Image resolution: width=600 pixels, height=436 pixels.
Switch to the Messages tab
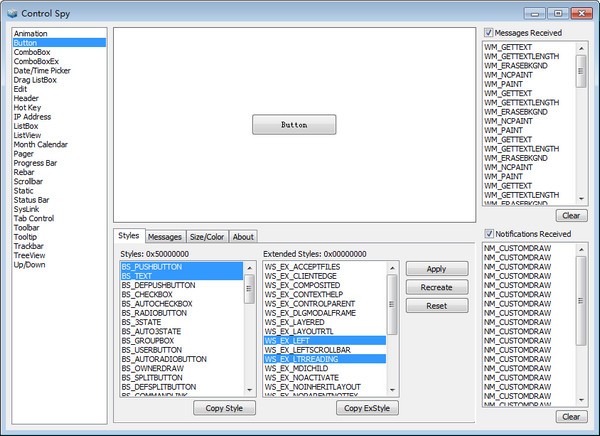165,237
